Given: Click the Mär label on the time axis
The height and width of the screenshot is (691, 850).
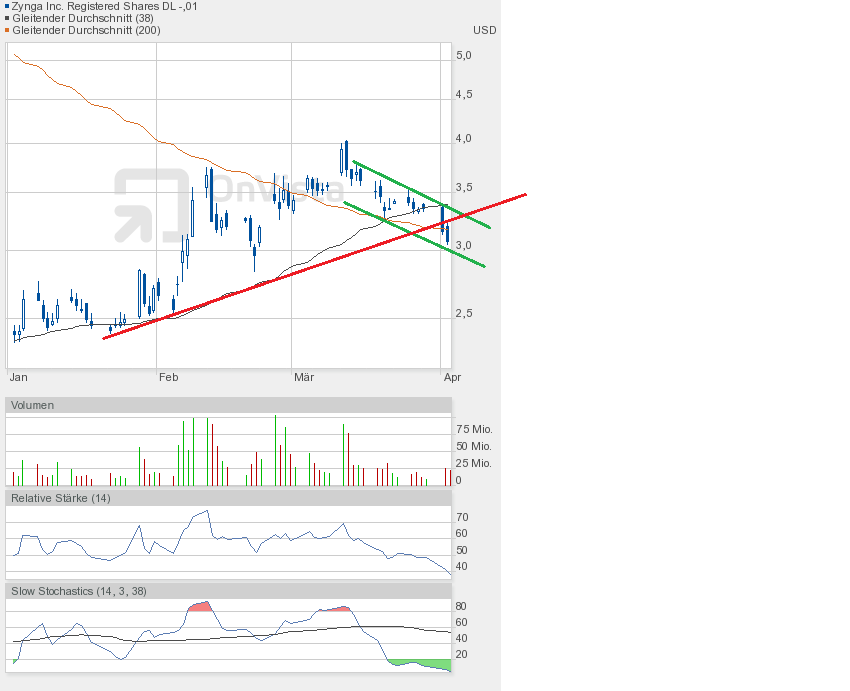Looking at the screenshot, I should [304, 377].
